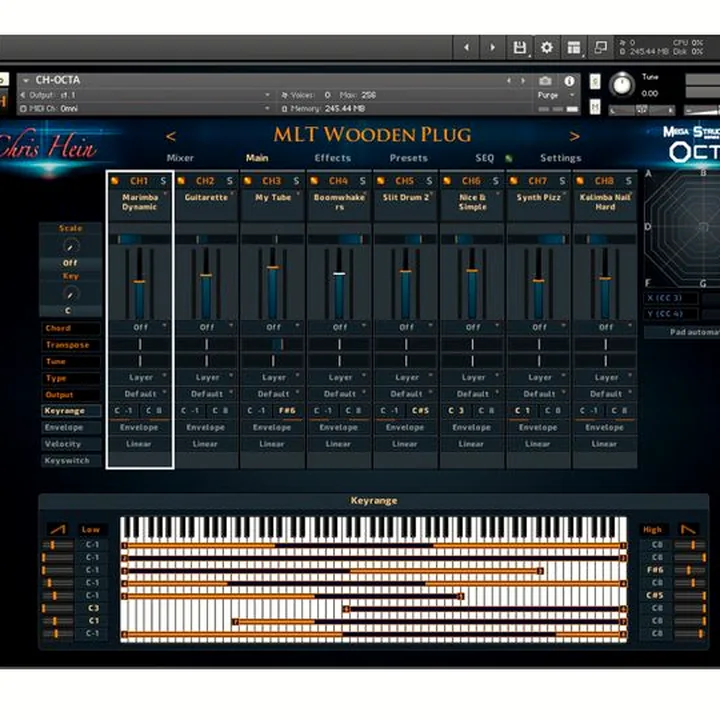This screenshot has height=720, width=720.
Task: Go to next preset with right chevron
Action: coord(574,136)
